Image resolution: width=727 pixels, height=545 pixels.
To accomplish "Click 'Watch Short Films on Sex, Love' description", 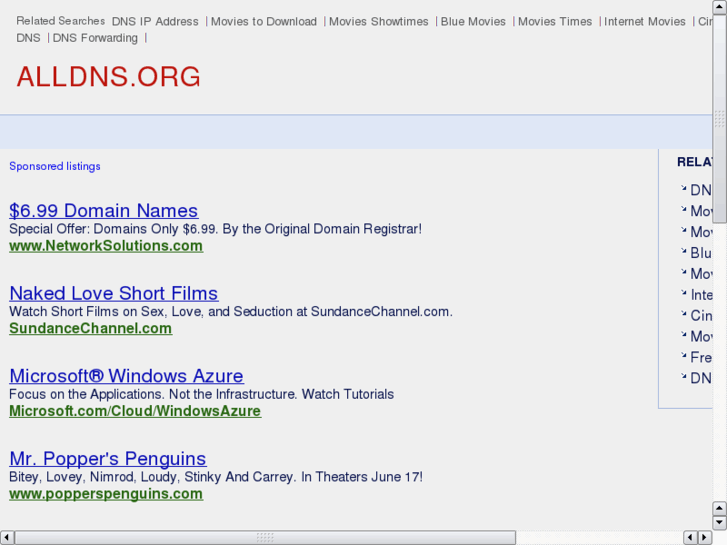I will point(231,312).
